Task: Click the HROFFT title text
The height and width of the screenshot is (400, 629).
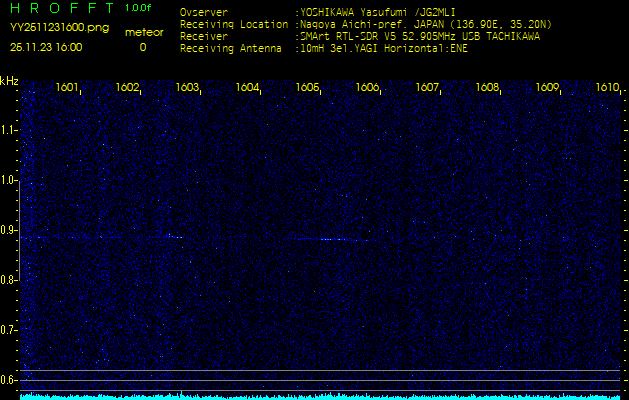Action: click(62, 8)
